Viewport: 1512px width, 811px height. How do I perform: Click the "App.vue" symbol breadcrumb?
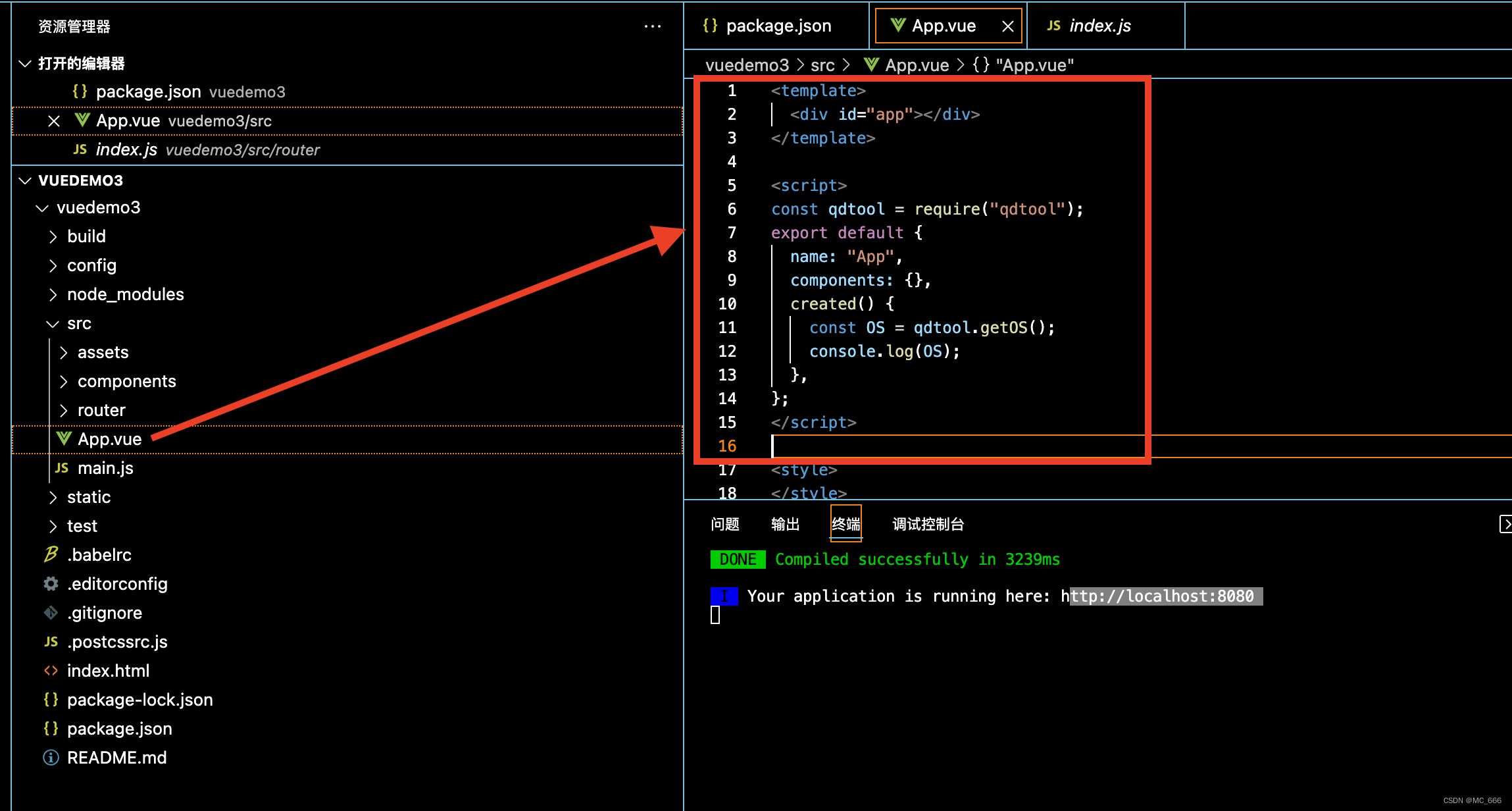[x=1023, y=65]
